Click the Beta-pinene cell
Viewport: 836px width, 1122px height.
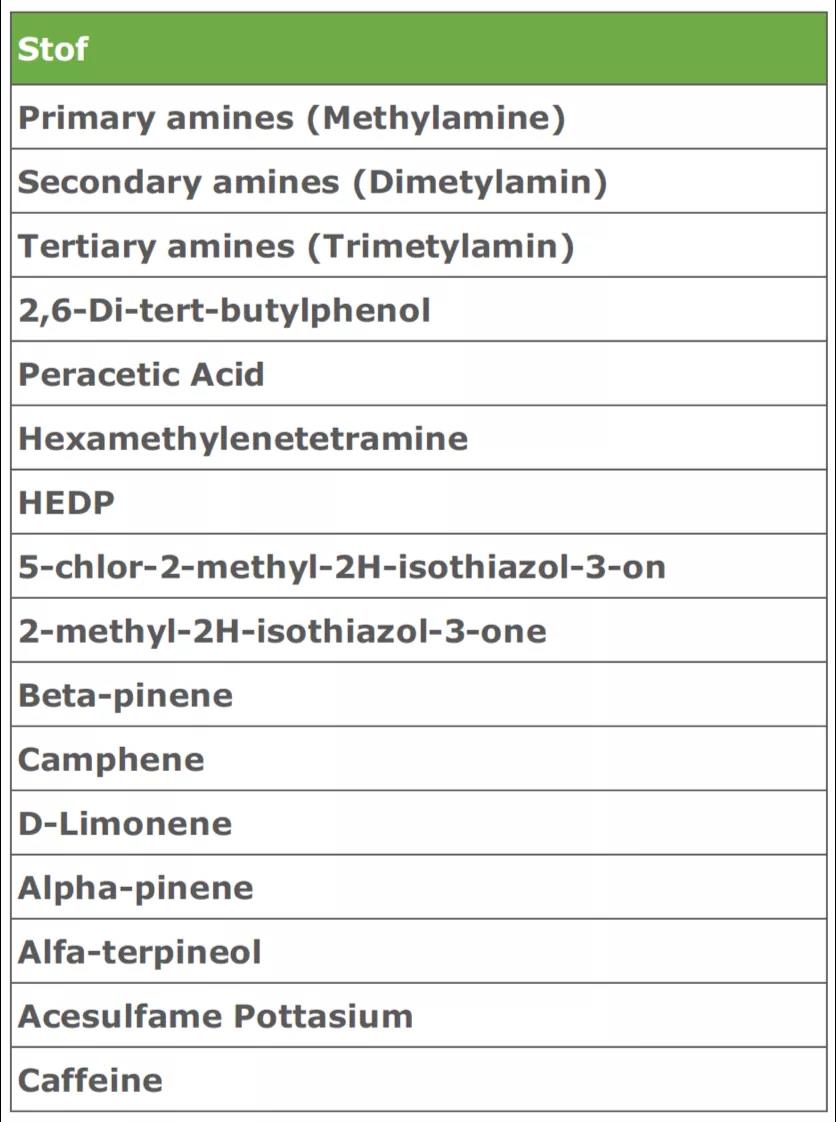(126, 695)
